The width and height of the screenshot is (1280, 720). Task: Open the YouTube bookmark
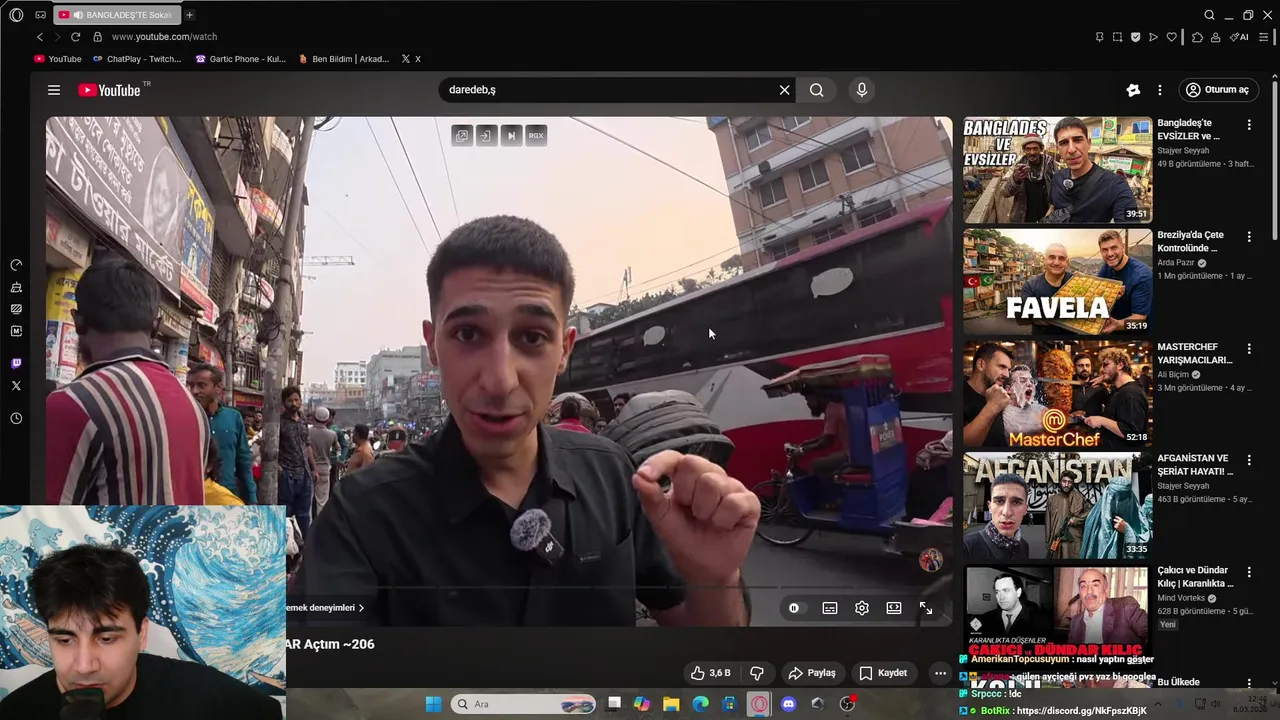[x=58, y=59]
